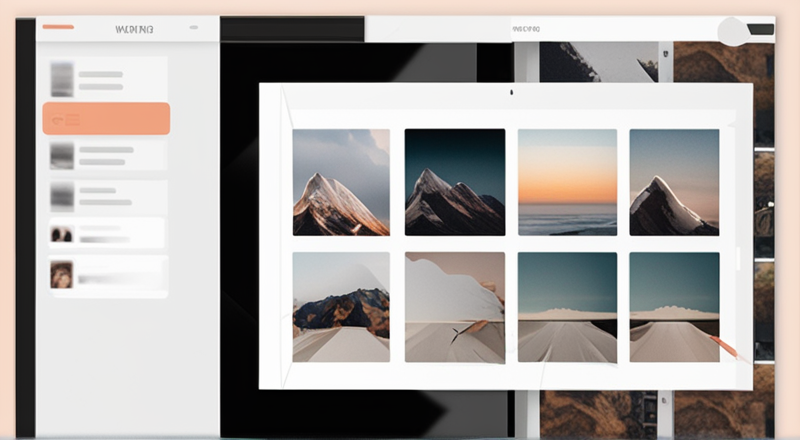Switch to the white tab beside the dark tab
The height and width of the screenshot is (440, 800).
click(438, 29)
